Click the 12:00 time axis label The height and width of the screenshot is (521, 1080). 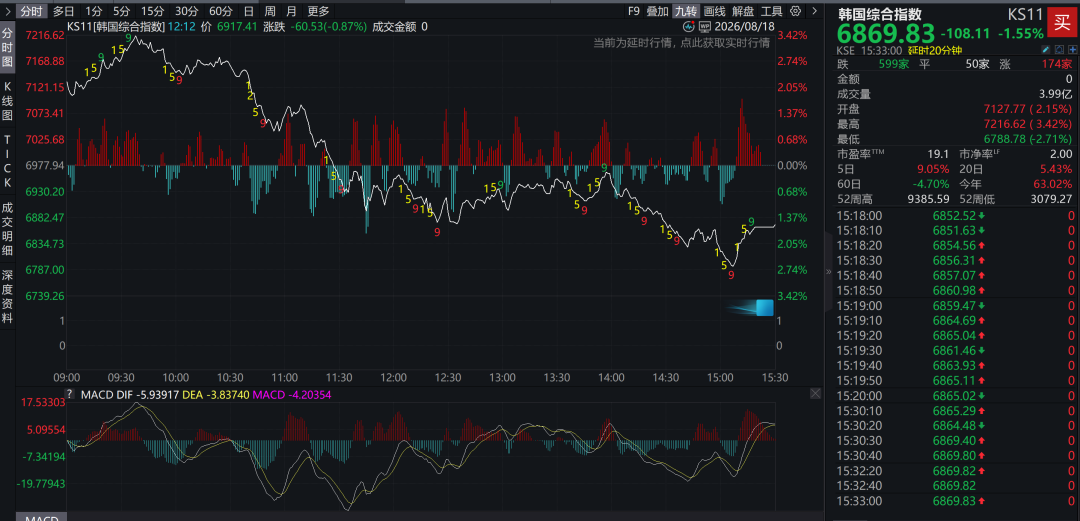(x=393, y=378)
